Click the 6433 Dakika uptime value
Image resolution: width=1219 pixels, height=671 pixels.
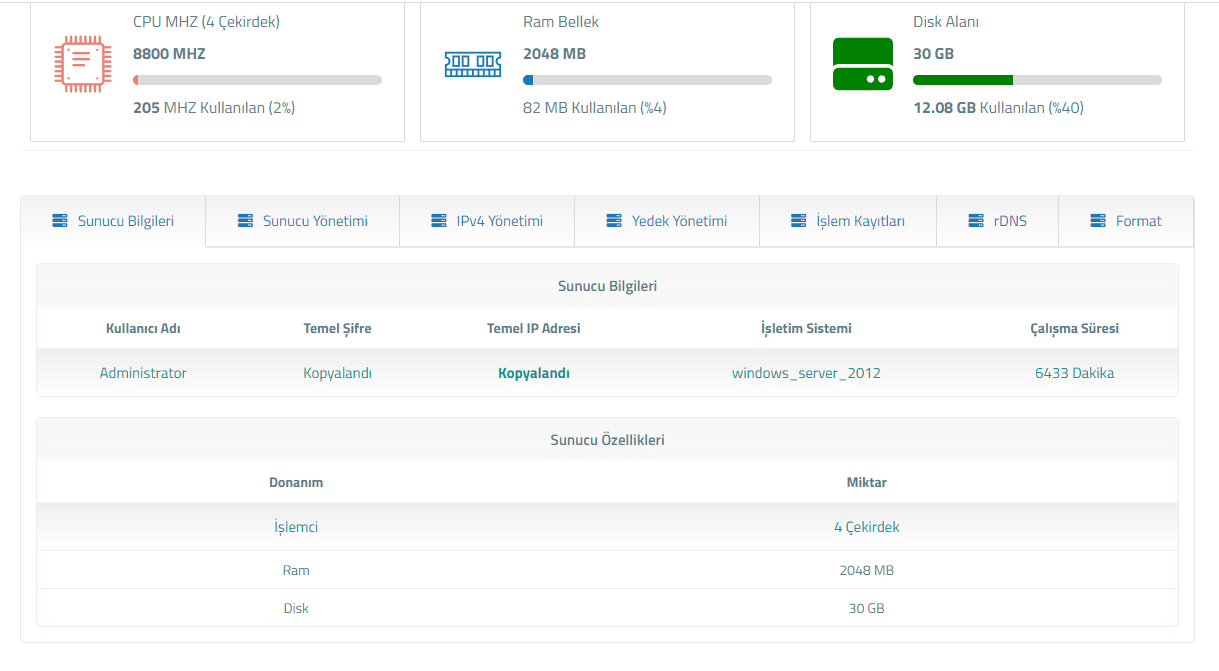tap(1074, 373)
